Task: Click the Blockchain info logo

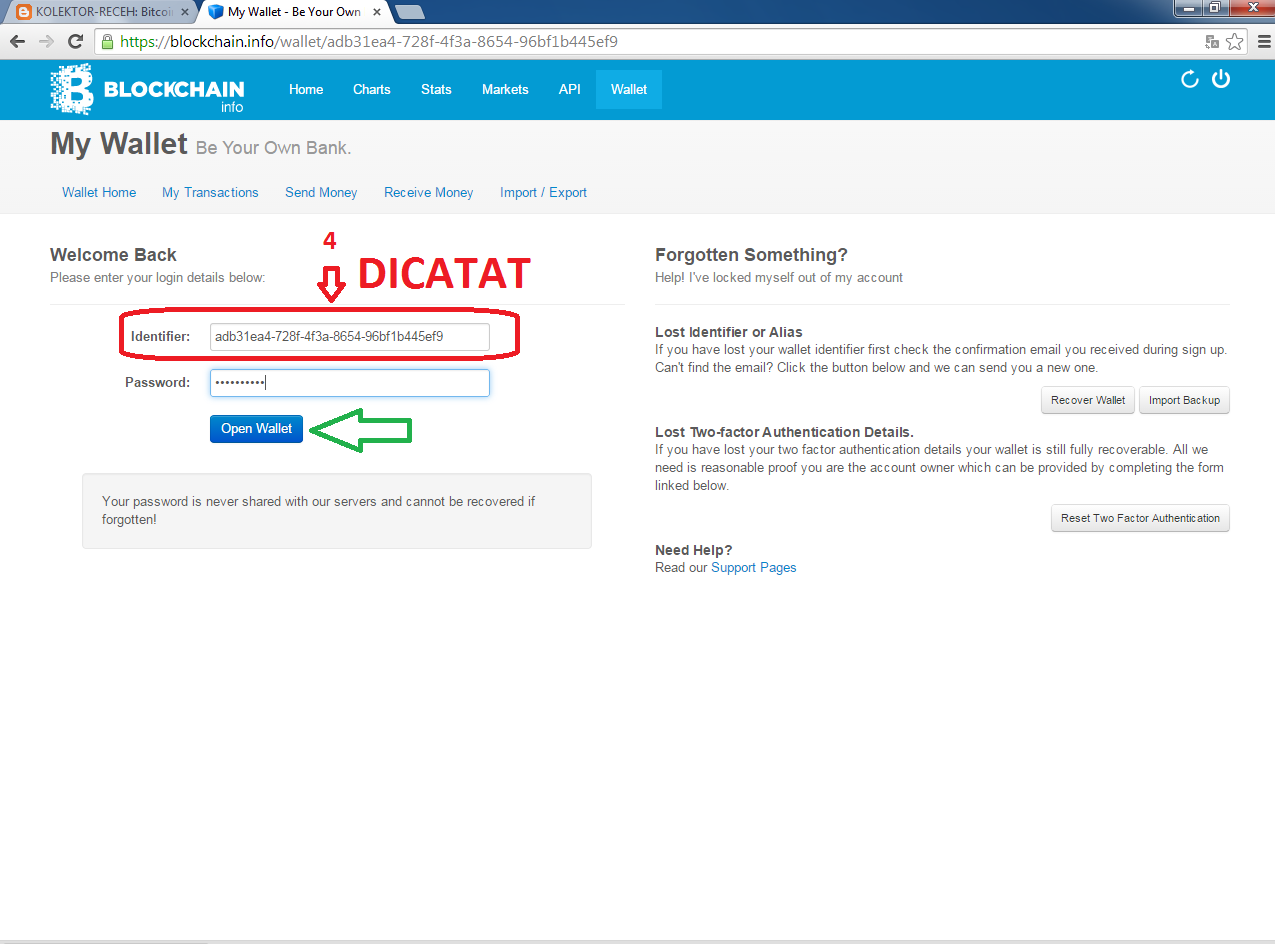Action: click(x=147, y=89)
